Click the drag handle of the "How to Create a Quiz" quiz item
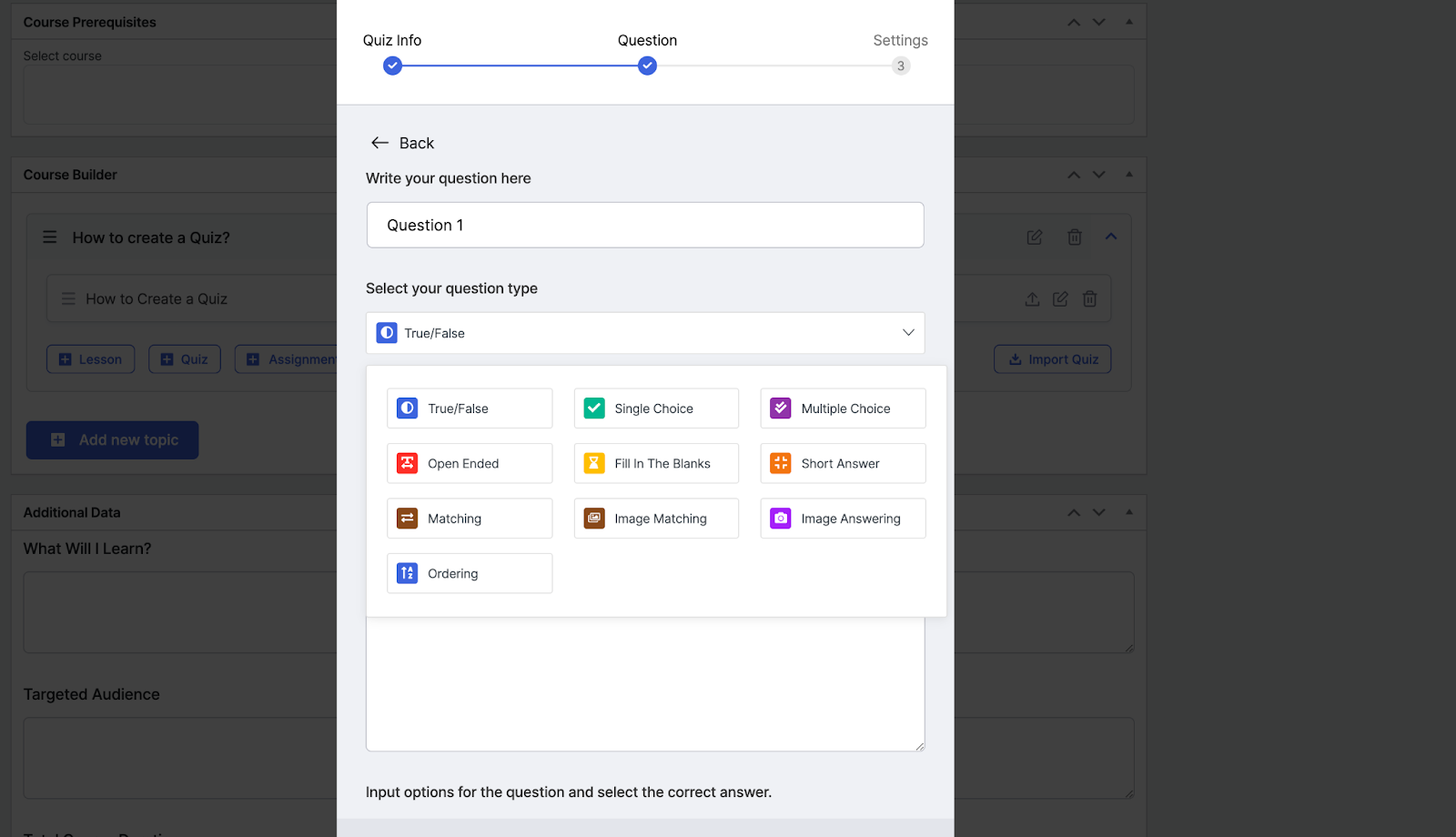This screenshot has height=837, width=1456. pyautogui.click(x=68, y=298)
